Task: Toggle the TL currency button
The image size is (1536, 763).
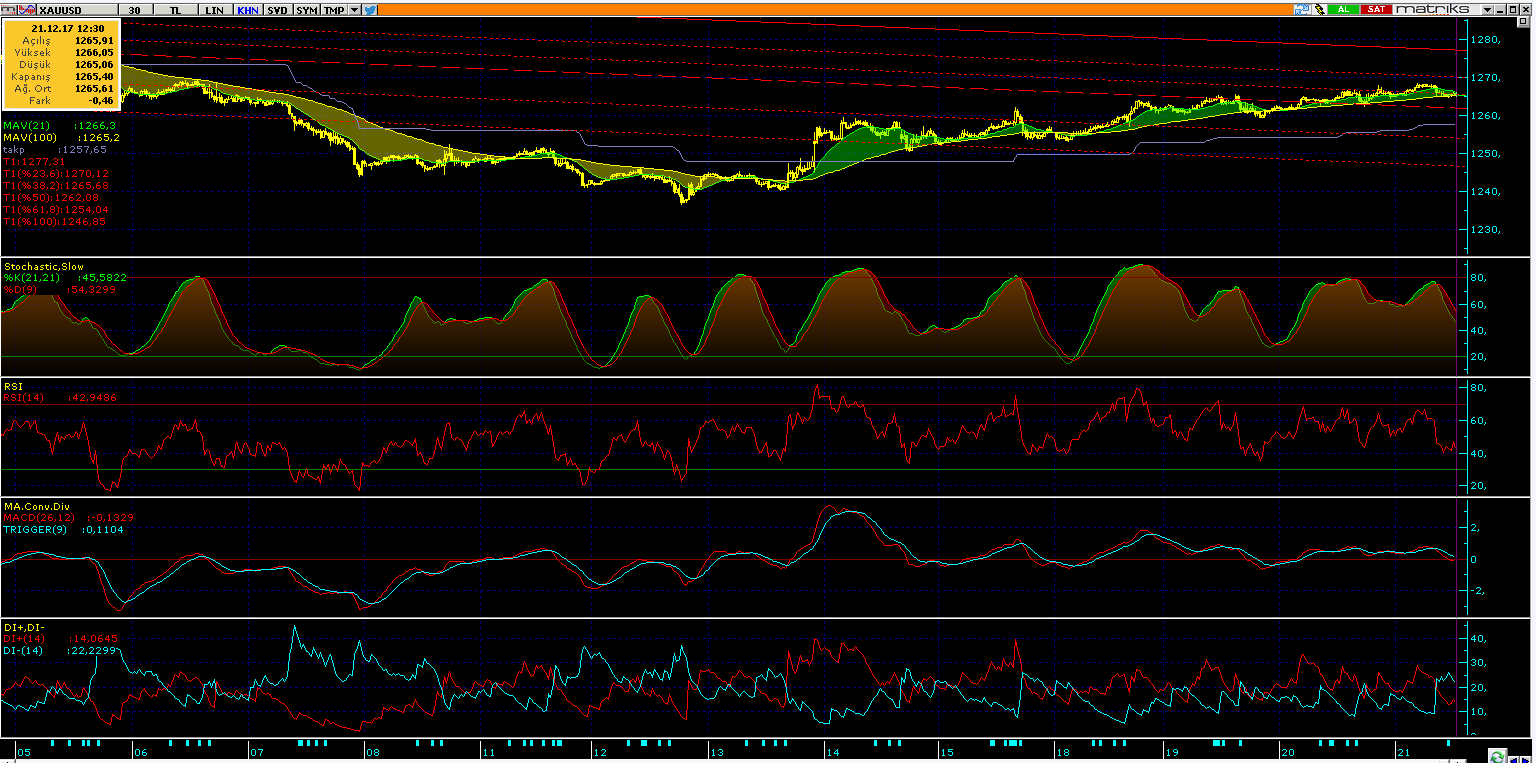Action: (176, 9)
